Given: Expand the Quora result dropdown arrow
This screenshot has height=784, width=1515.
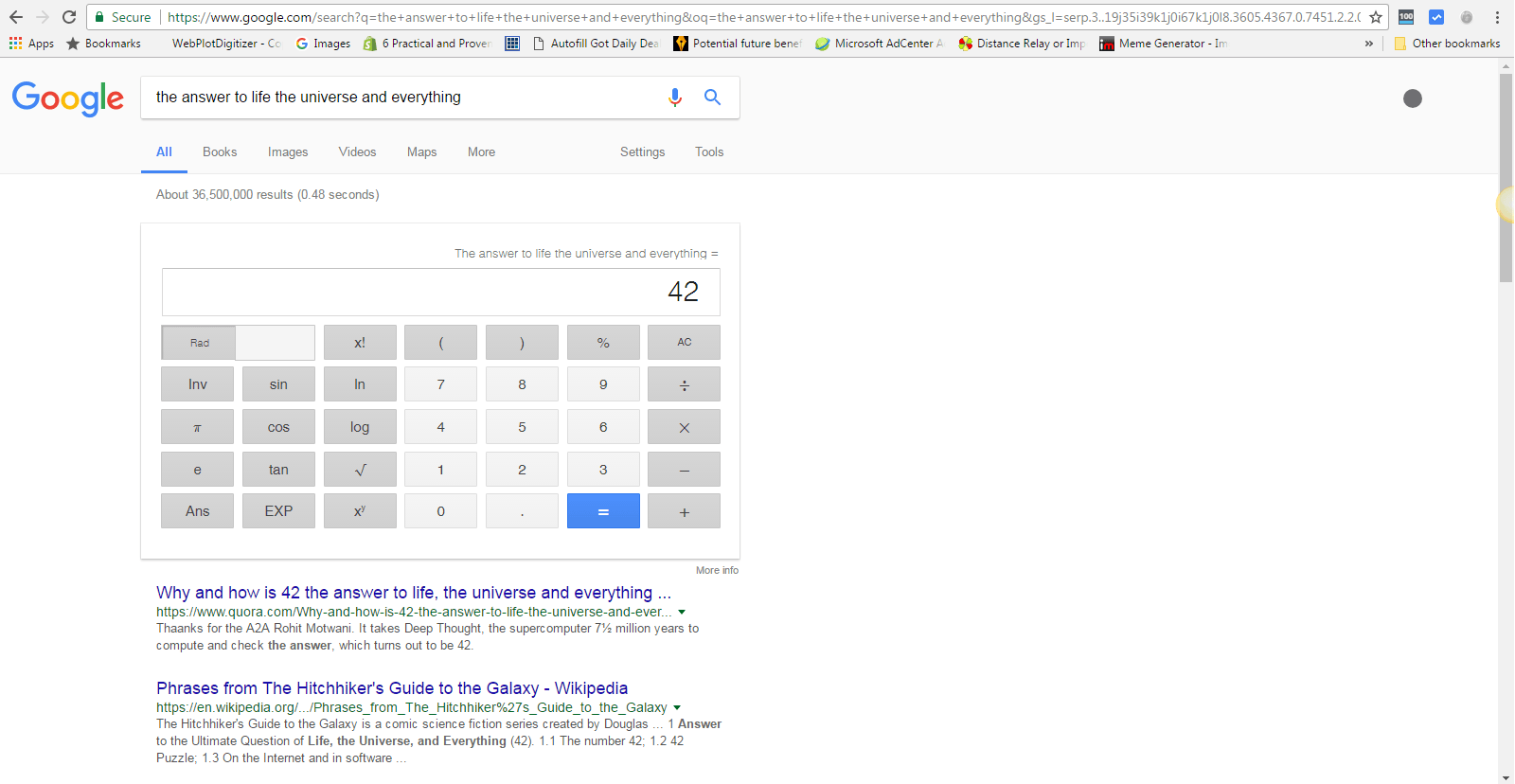Looking at the screenshot, I should [682, 612].
